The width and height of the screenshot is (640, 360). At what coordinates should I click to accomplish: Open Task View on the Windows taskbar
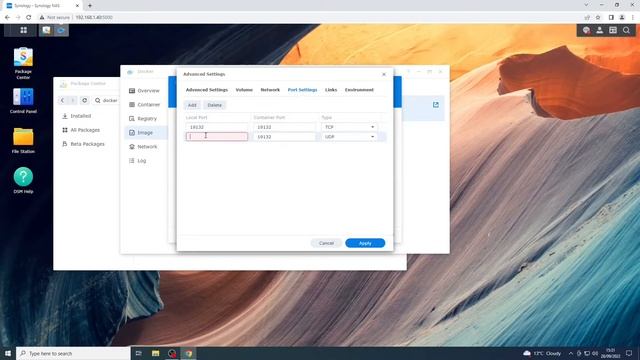138,353
